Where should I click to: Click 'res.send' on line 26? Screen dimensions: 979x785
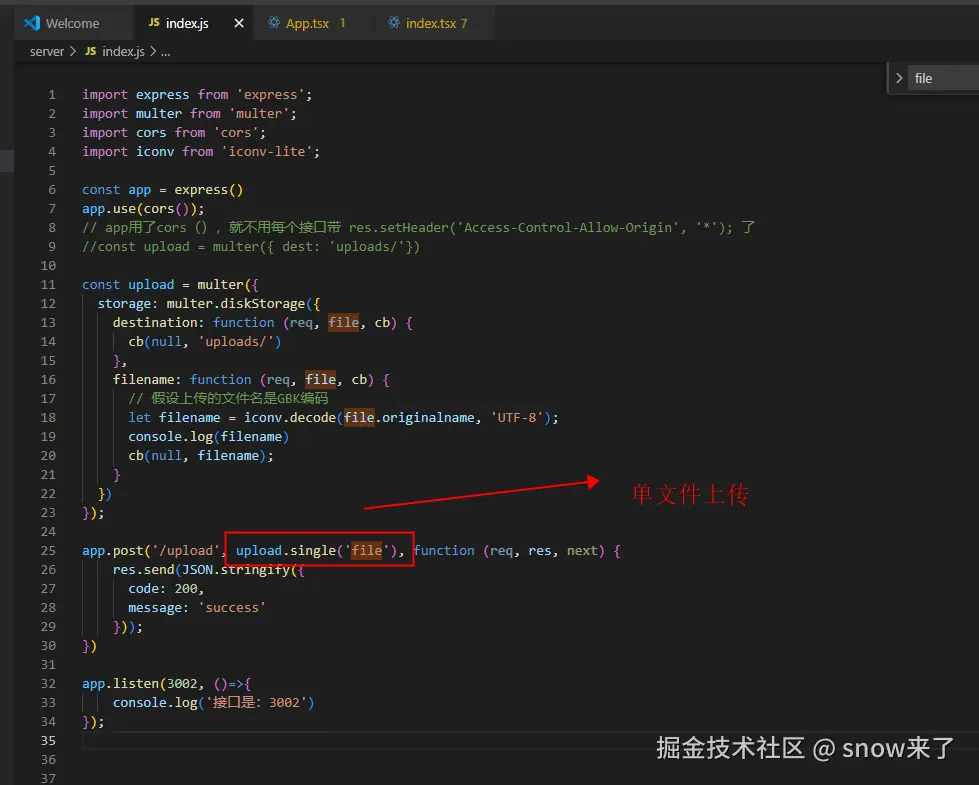143,569
